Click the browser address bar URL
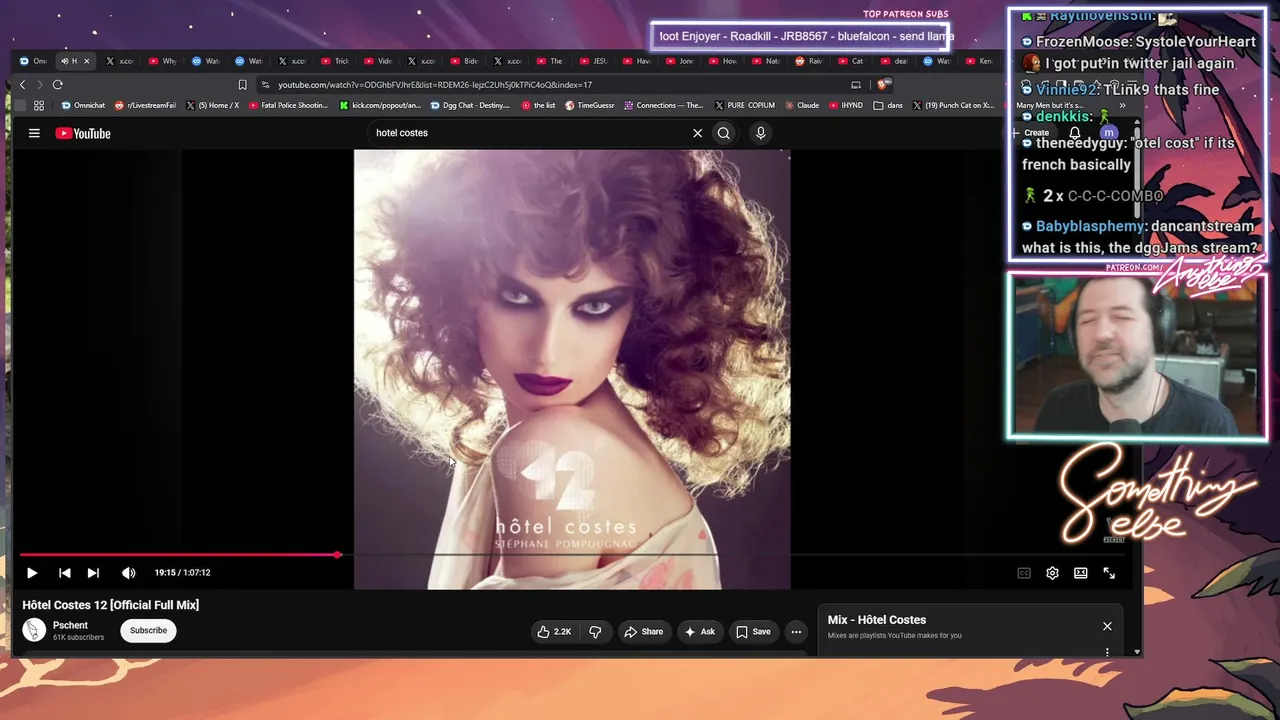The image size is (1280, 720). coord(435,85)
